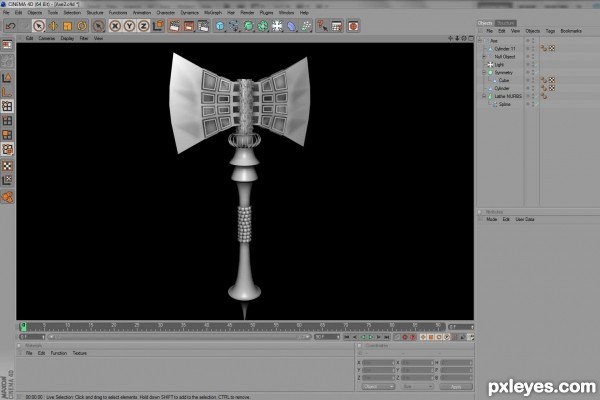
Task: Select Use Polygon tool in sidebar
Action: [7, 135]
